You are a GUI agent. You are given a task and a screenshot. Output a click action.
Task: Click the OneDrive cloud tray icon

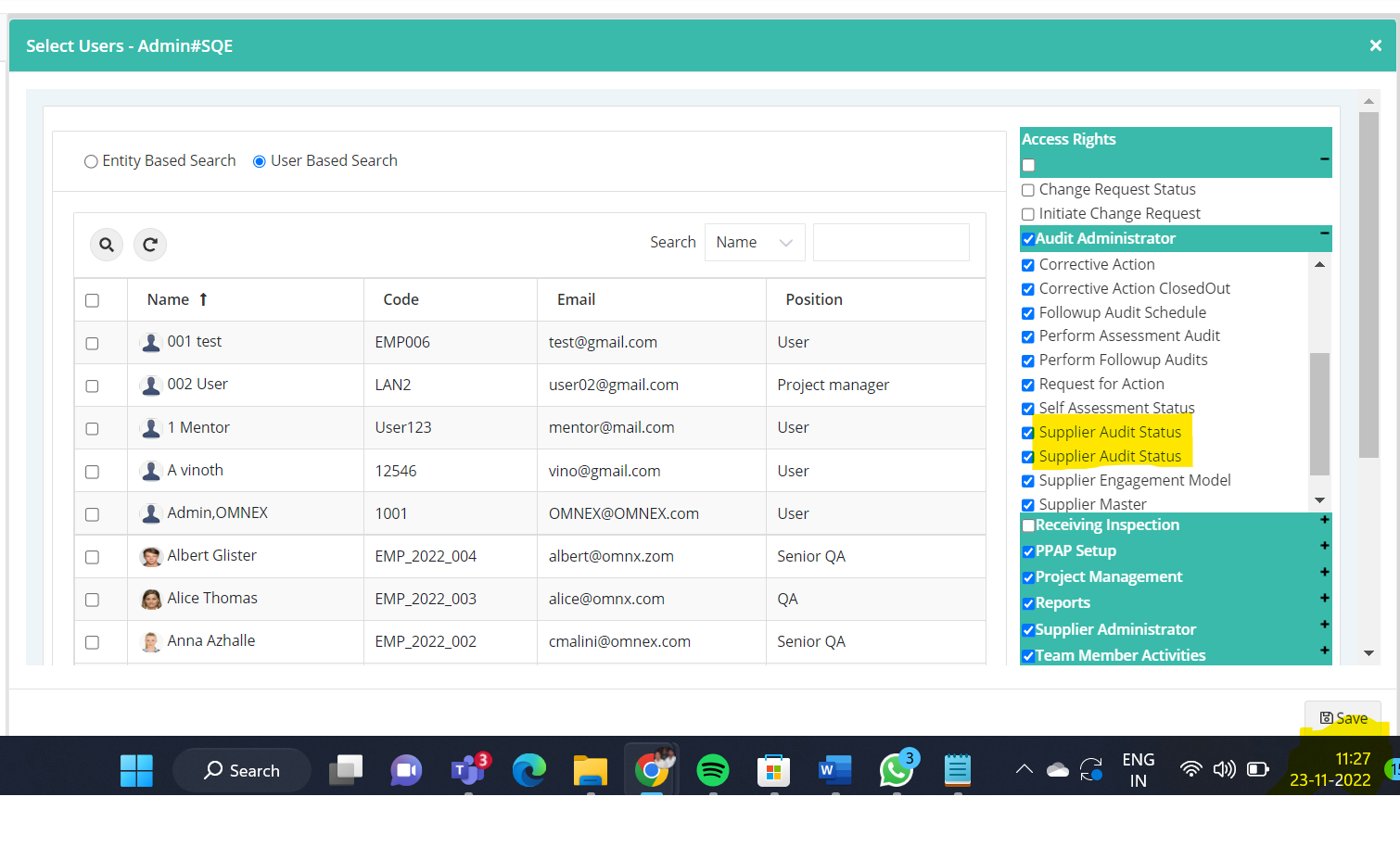coord(1058,769)
